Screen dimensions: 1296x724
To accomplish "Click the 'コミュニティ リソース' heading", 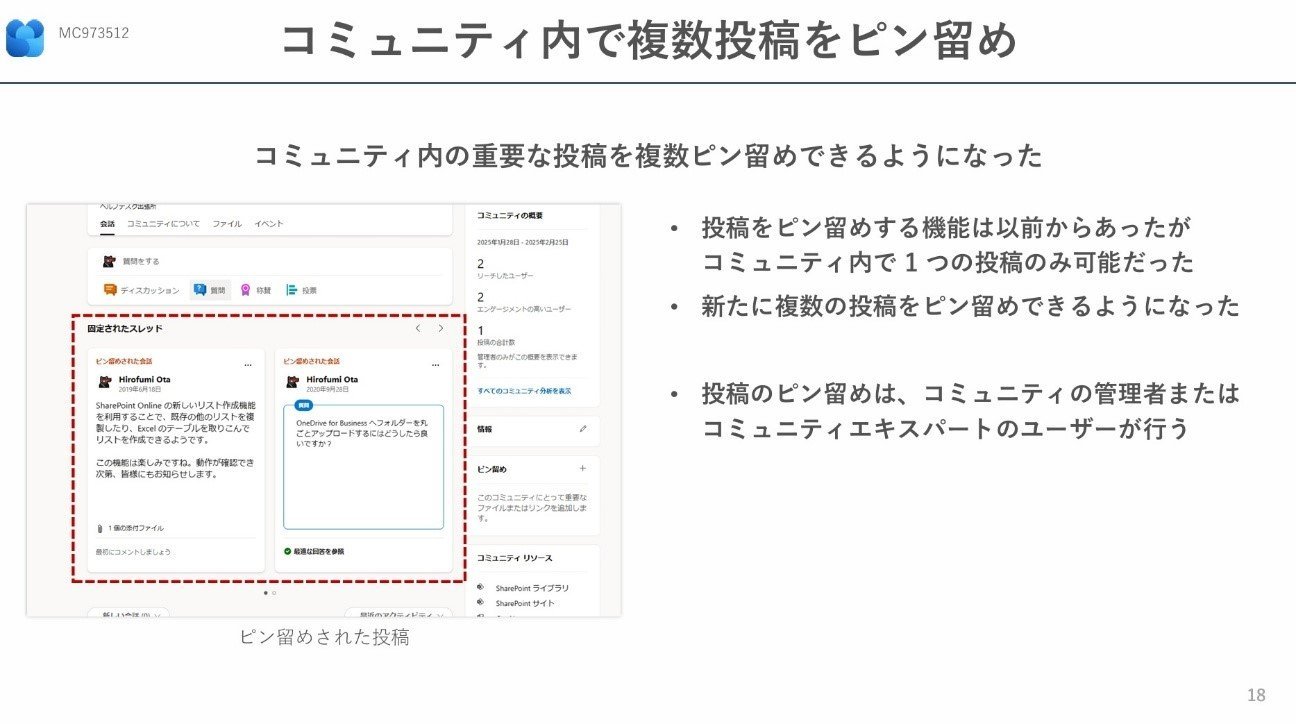I will [x=514, y=557].
